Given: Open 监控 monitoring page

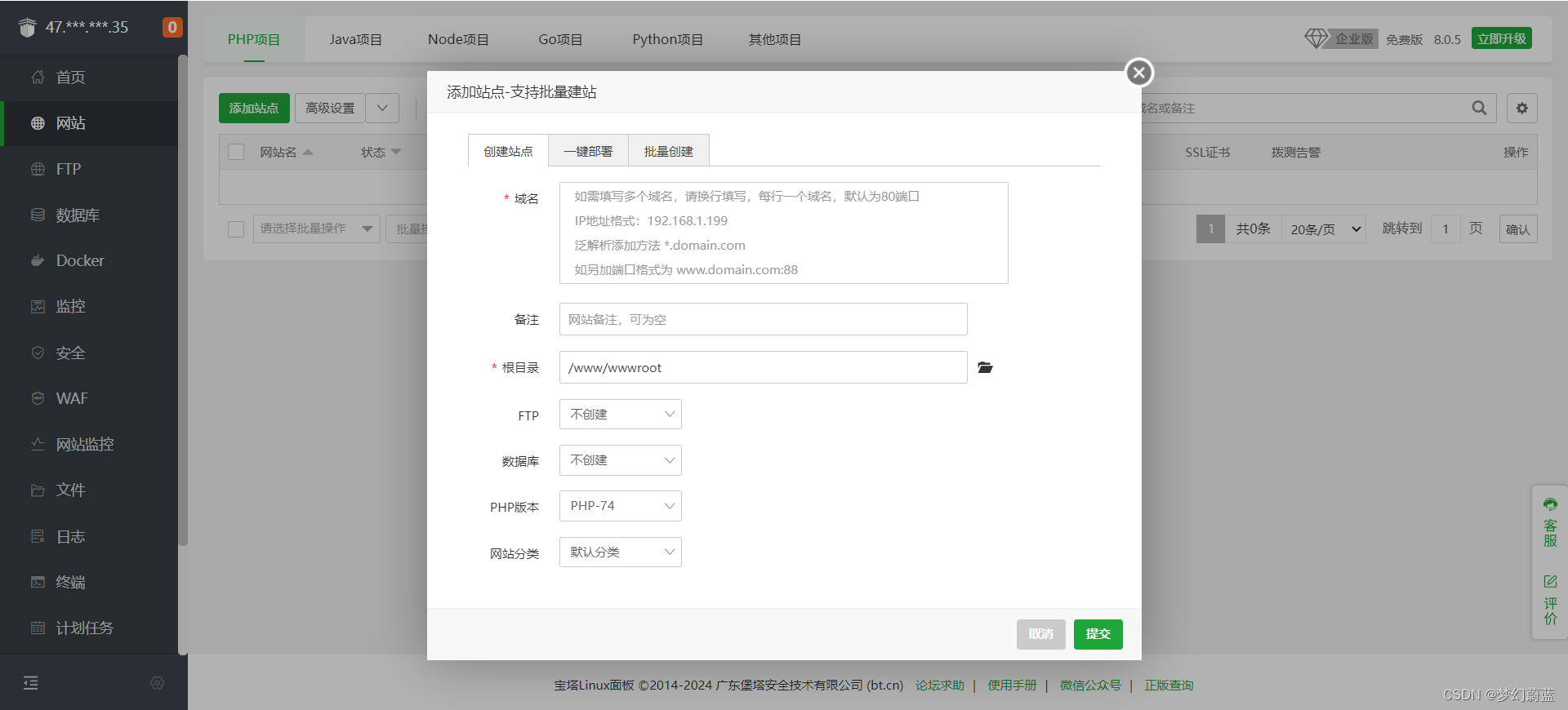Looking at the screenshot, I should [x=88, y=306].
